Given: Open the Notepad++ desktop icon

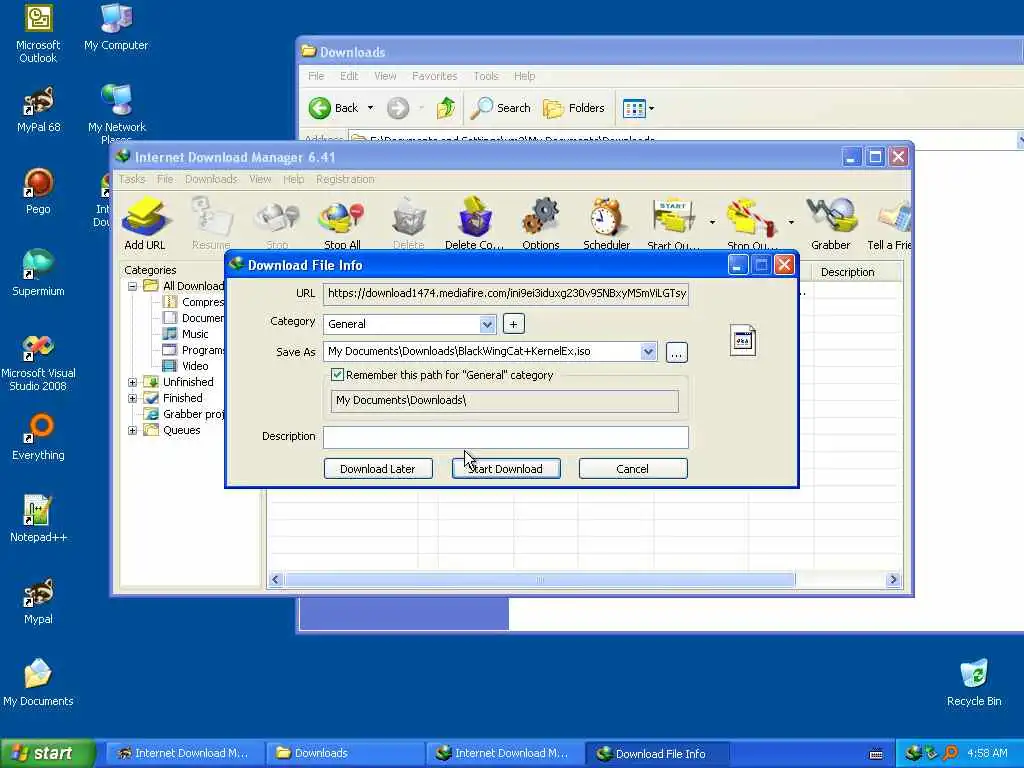Looking at the screenshot, I should coord(38,519).
